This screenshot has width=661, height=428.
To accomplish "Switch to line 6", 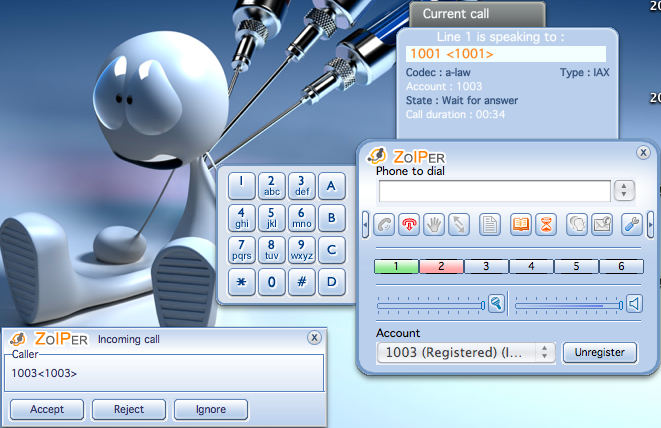I will tap(621, 266).
